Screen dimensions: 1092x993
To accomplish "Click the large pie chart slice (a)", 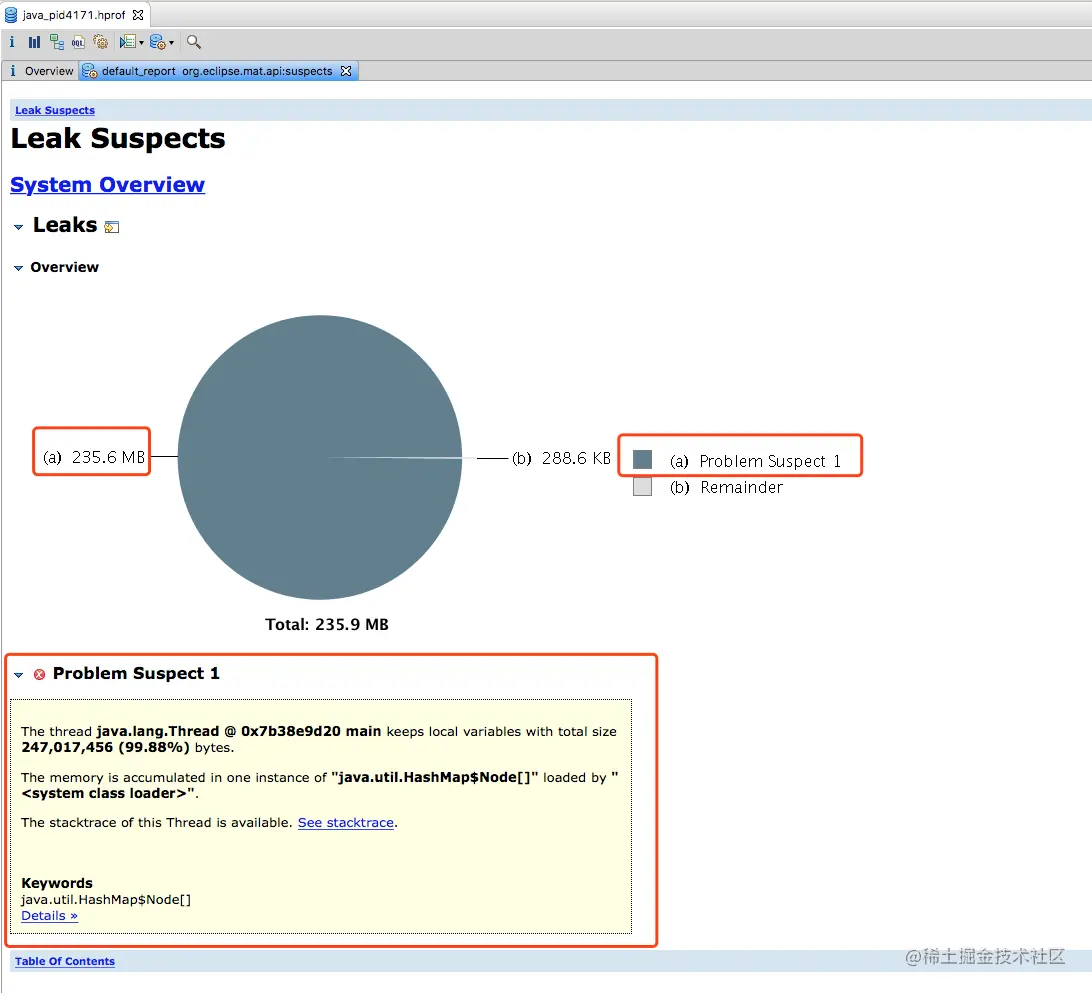I will pyautogui.click(x=320, y=458).
